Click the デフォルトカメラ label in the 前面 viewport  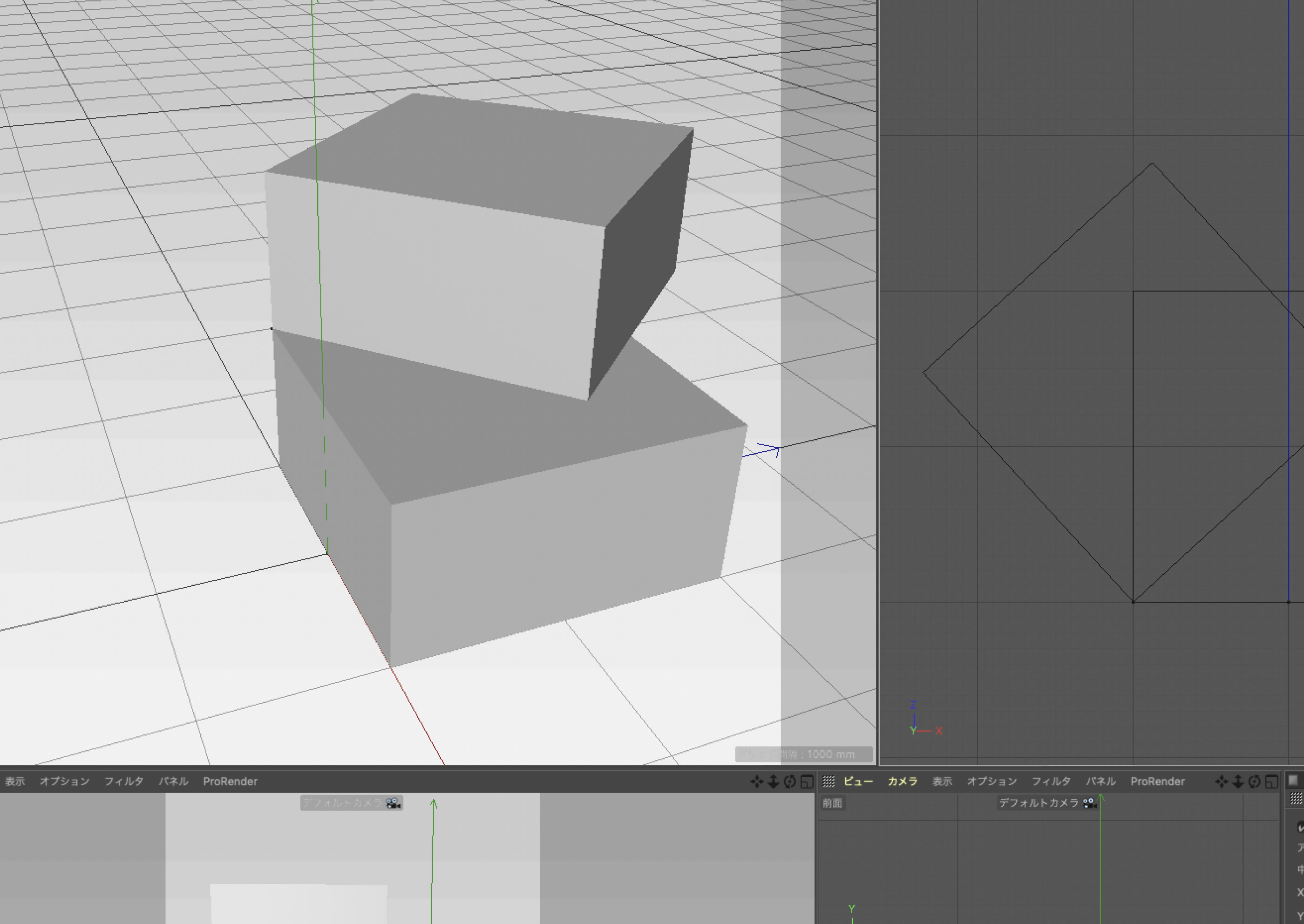[x=1039, y=803]
